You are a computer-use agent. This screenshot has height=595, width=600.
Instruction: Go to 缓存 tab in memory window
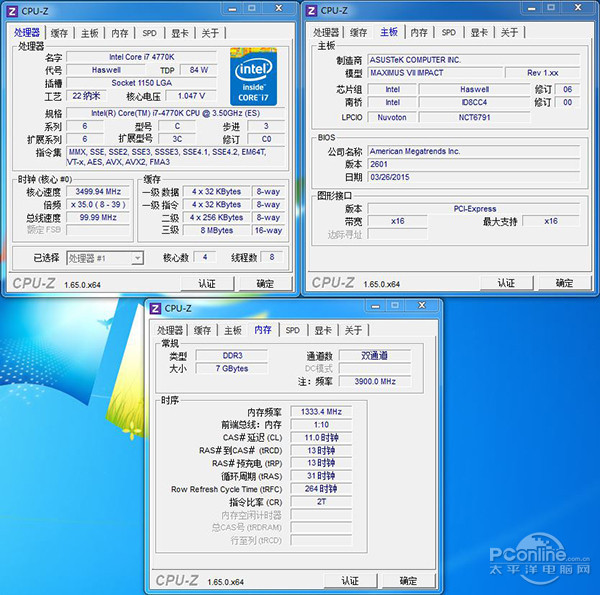pyautogui.click(x=202, y=330)
